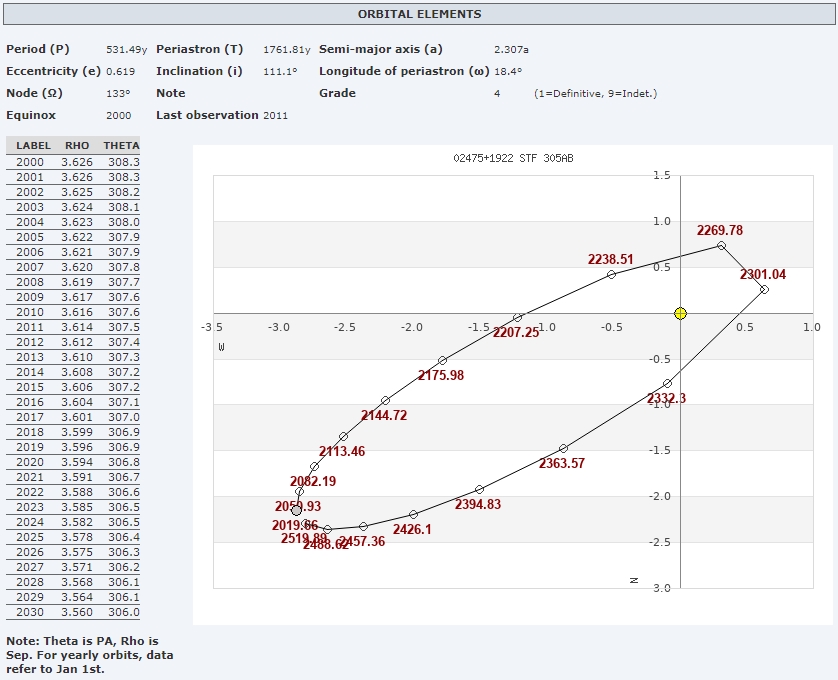Click the 2301.04 orbit point circle

click(x=764, y=289)
